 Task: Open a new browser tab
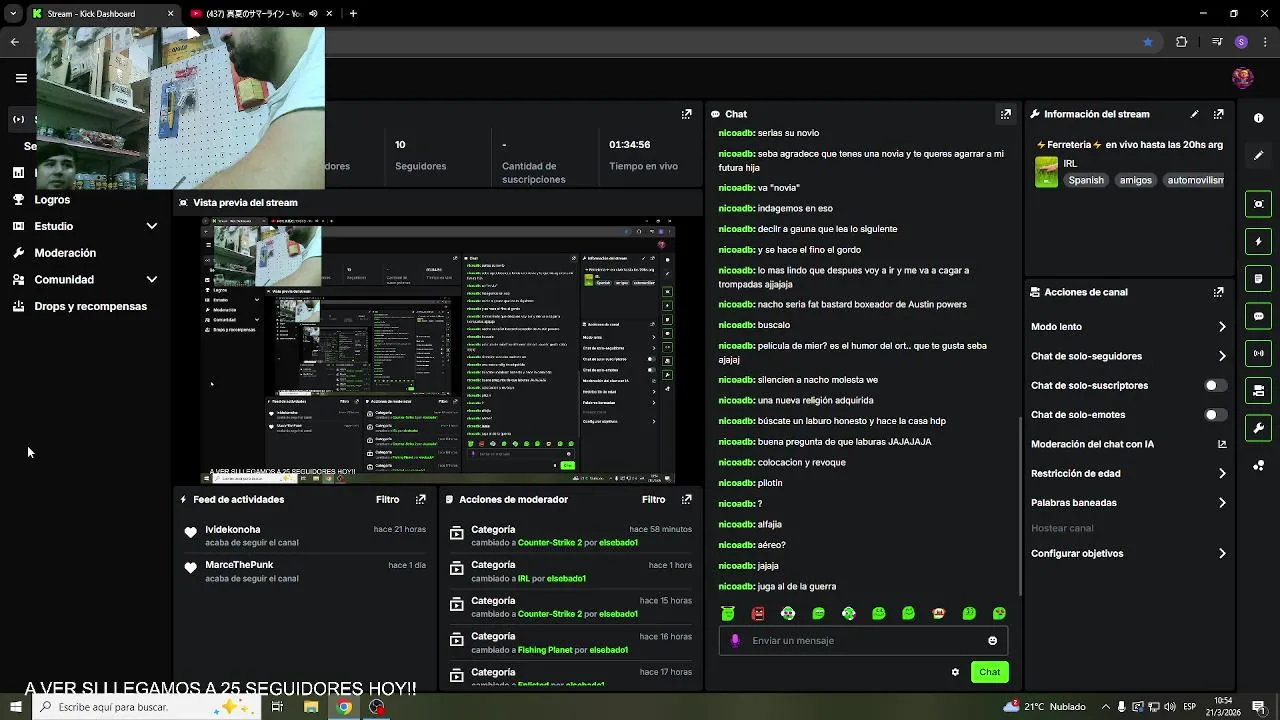coord(353,14)
